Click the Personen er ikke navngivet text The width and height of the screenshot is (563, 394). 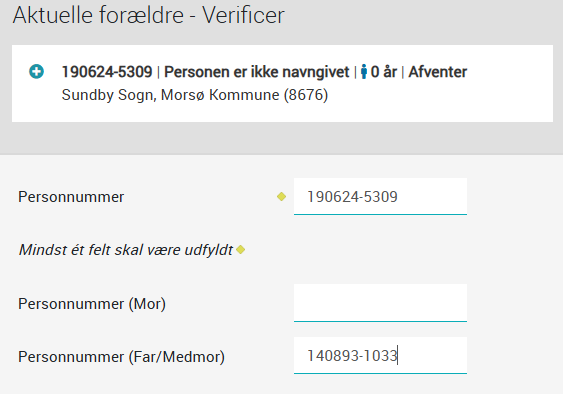coord(256,72)
